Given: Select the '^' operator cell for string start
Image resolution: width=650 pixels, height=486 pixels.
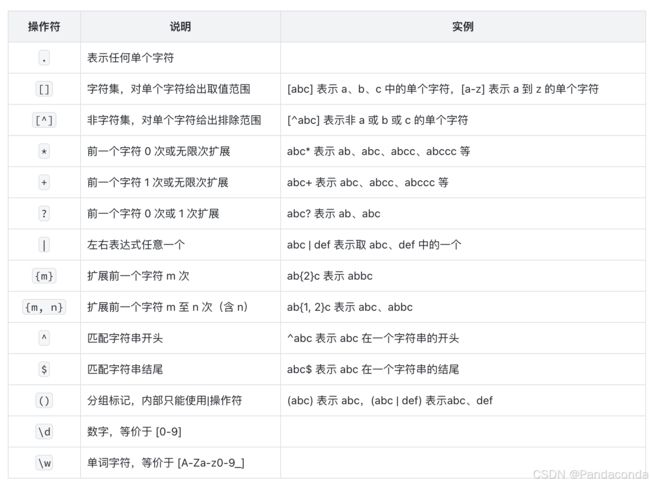Looking at the screenshot, I should 44,338.
